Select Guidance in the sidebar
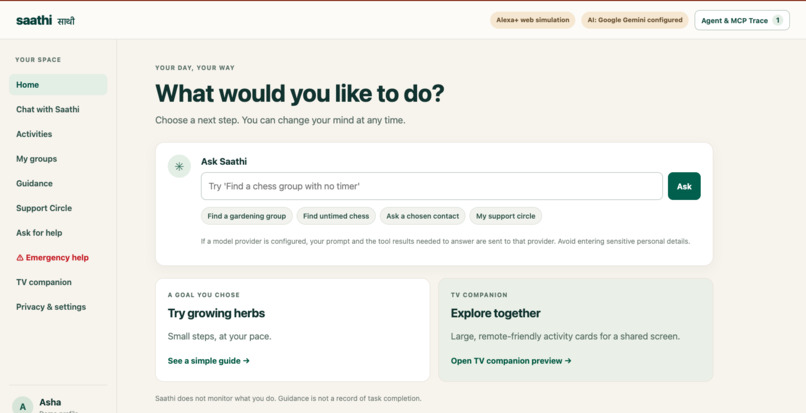Viewport: 806px width, 413px height. click(58, 184)
